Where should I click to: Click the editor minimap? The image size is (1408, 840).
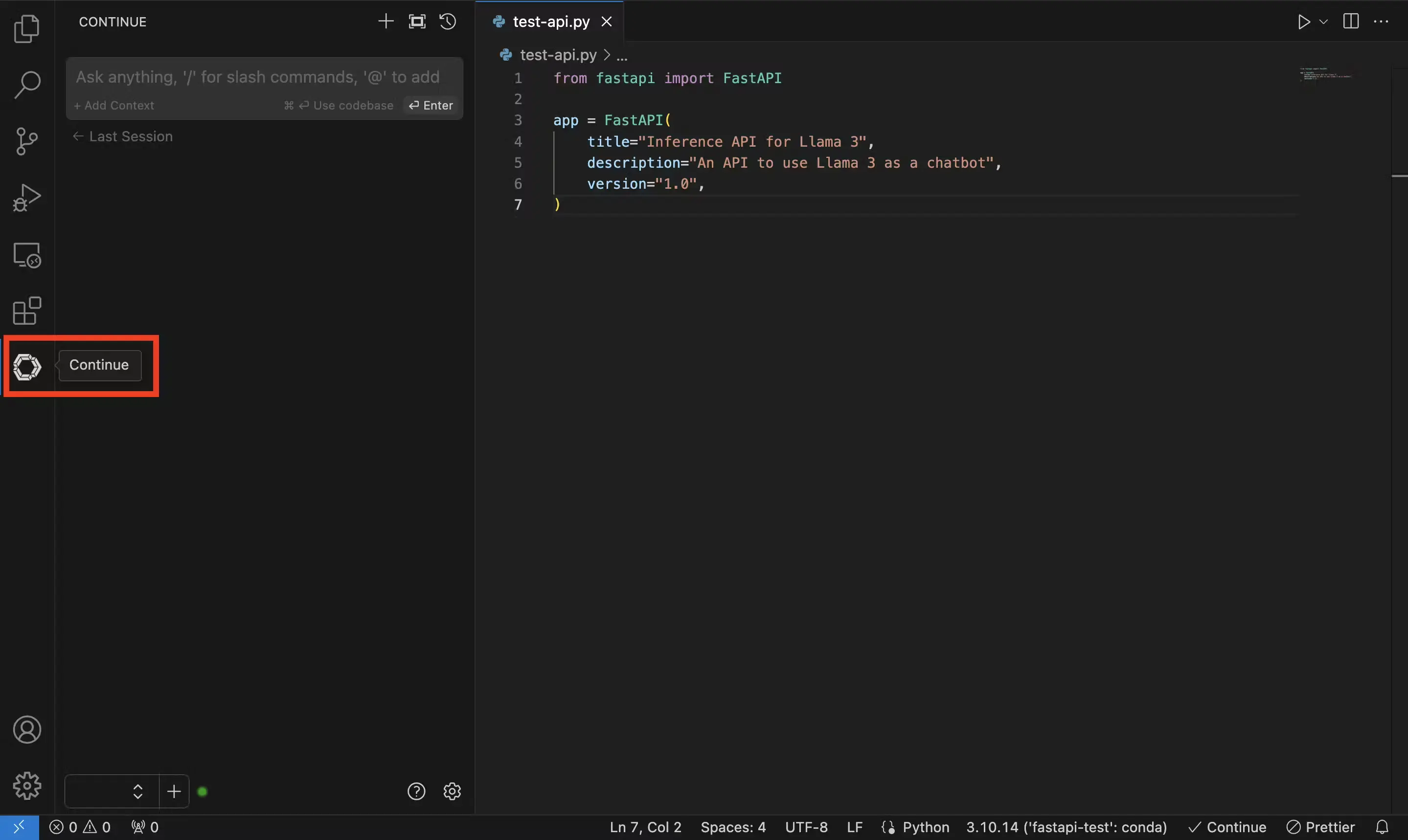(1325, 74)
